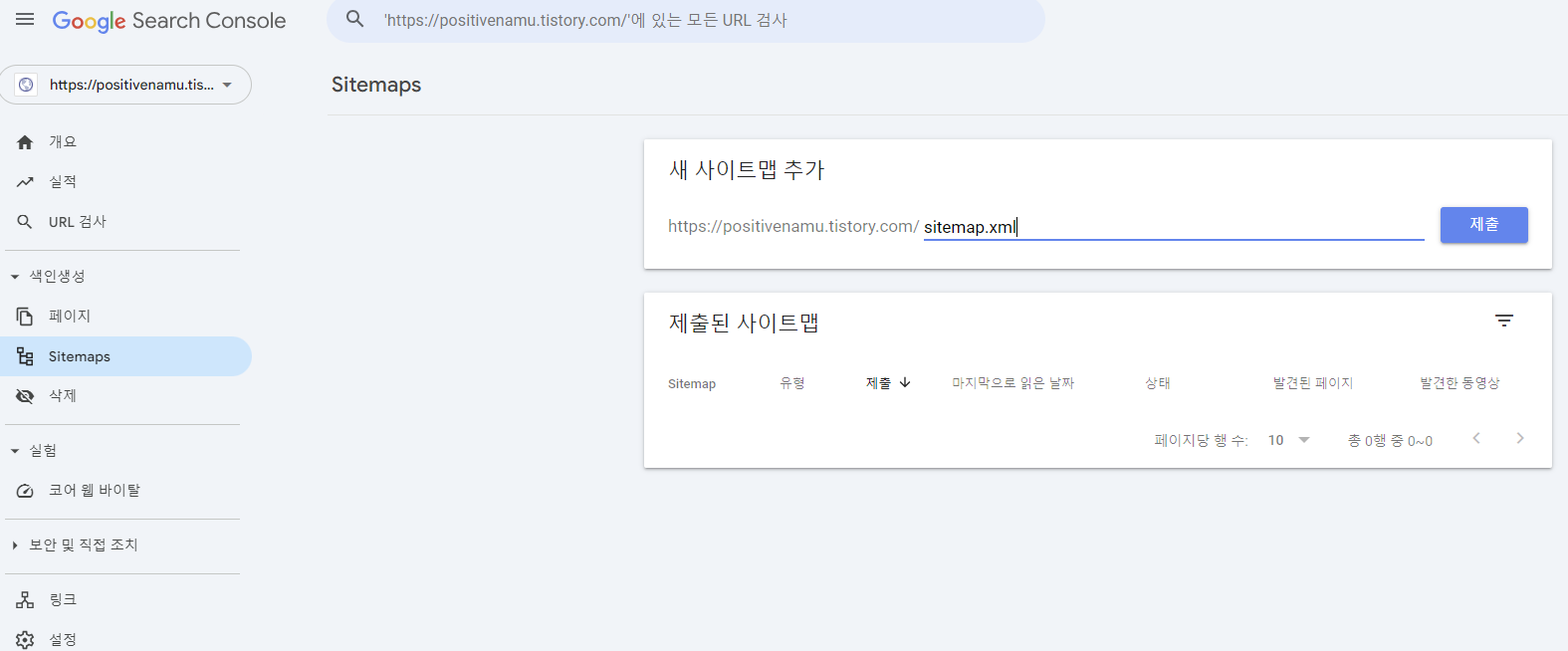
Task: Click the speedometer icon for 코어 웹 바이탈
Action: [x=25, y=491]
